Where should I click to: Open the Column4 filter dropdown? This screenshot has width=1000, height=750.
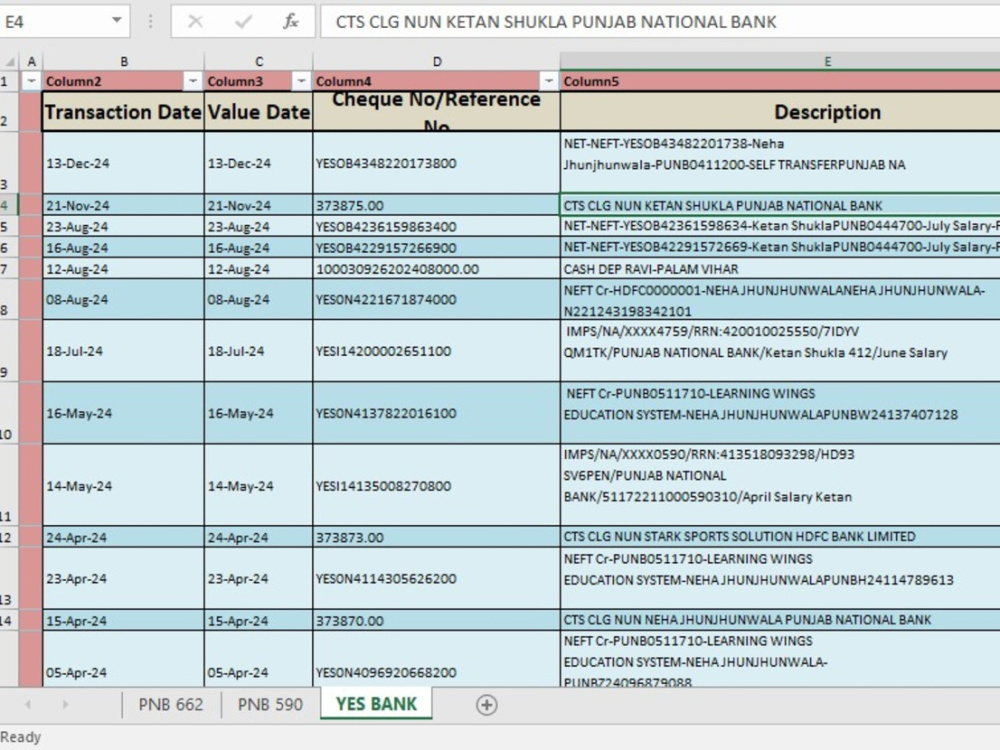coord(548,81)
